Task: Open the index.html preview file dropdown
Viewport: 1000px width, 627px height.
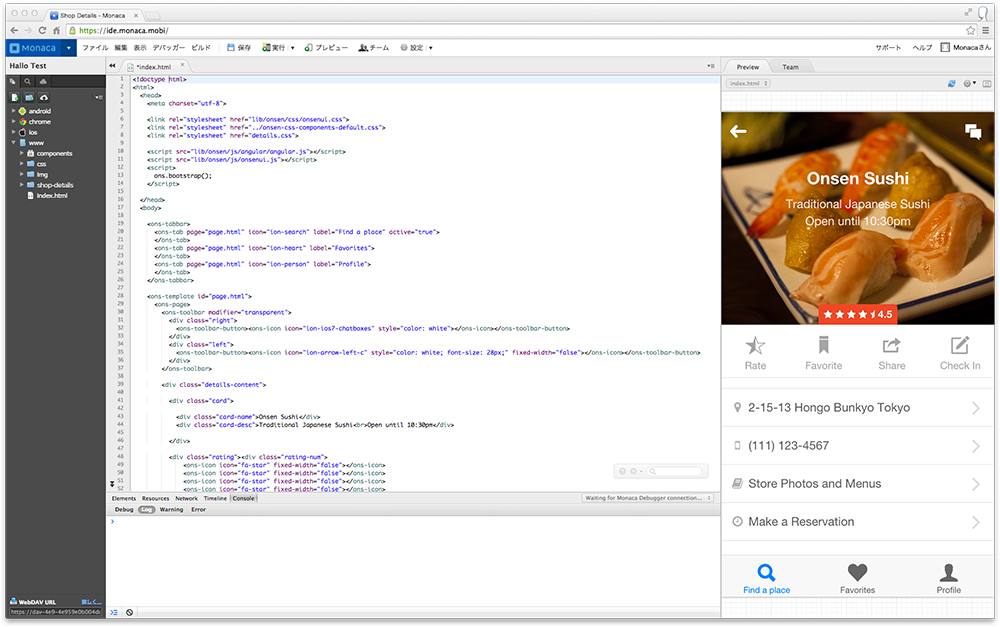Action: click(747, 84)
